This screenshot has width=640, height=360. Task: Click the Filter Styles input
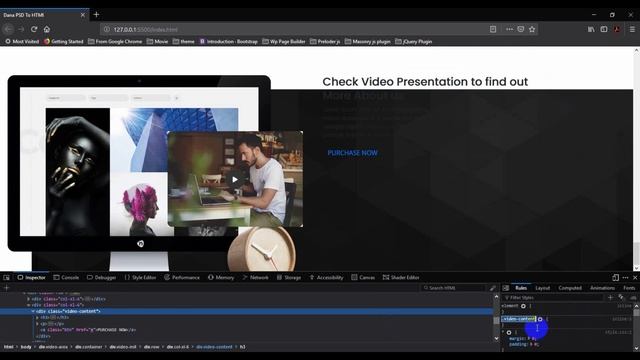pos(553,298)
